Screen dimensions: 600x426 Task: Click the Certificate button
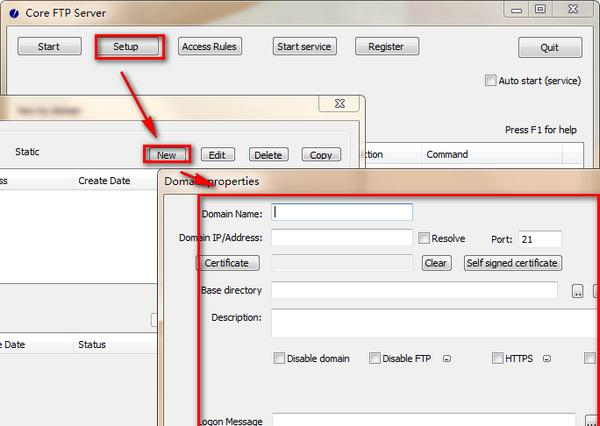click(228, 263)
